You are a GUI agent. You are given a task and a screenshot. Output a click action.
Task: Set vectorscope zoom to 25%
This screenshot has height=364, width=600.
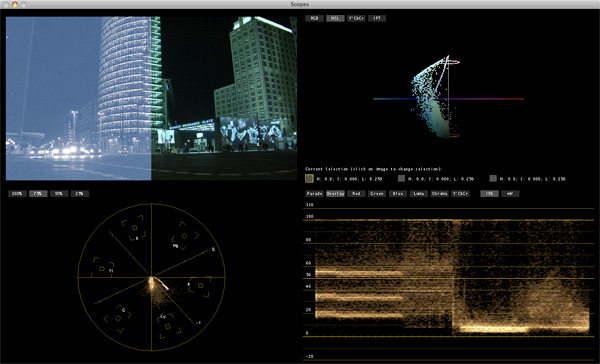tap(79, 194)
